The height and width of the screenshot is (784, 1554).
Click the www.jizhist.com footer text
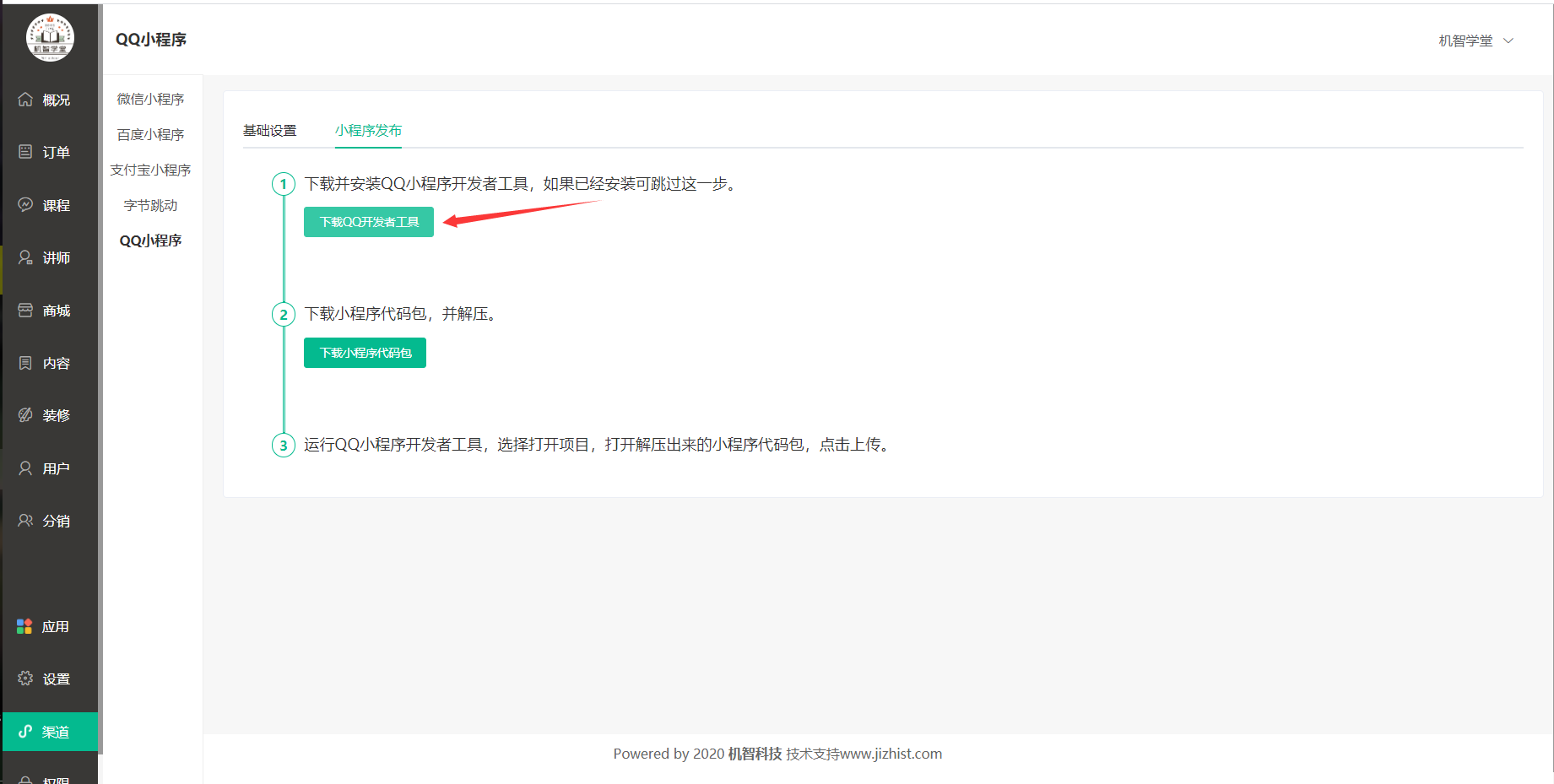(891, 754)
